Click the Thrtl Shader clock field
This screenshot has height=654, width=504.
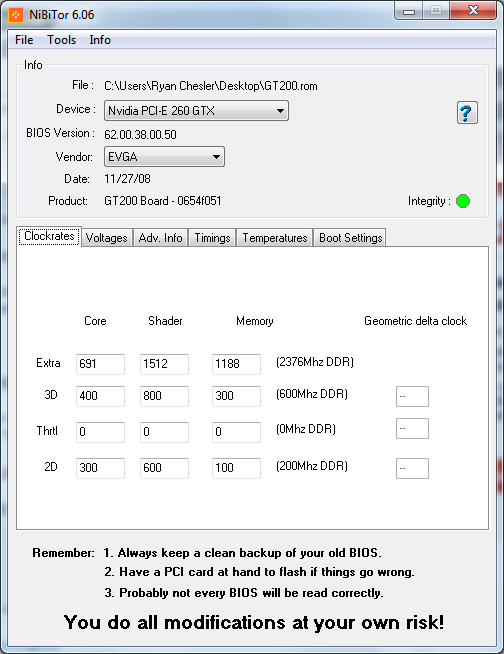164,432
